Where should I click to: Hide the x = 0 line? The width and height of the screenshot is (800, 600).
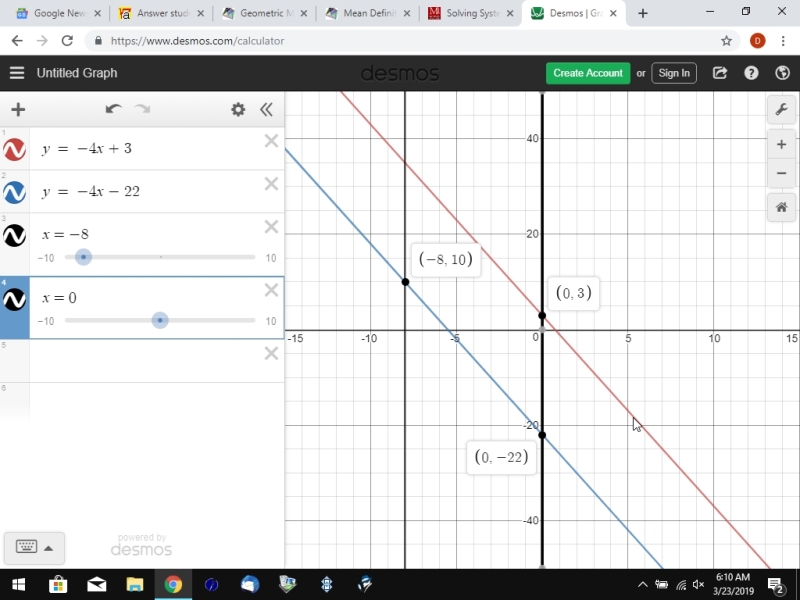click(14, 299)
